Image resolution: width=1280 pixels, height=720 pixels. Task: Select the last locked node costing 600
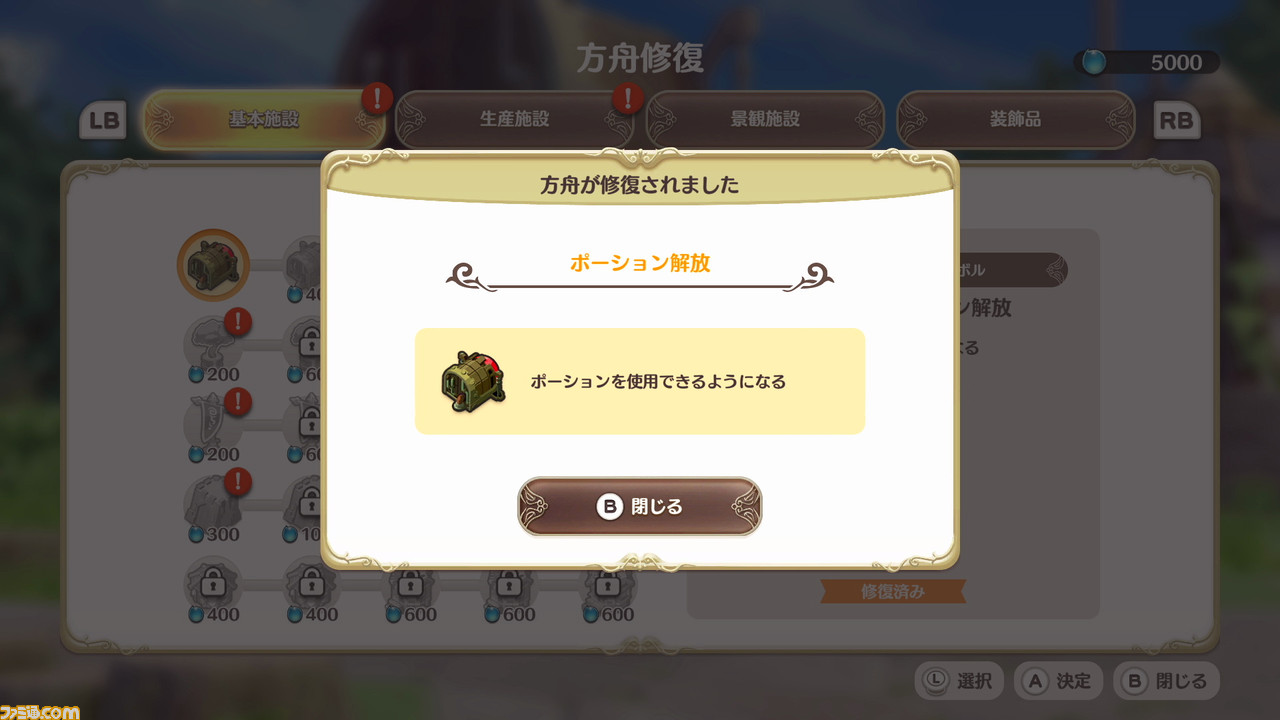point(608,583)
